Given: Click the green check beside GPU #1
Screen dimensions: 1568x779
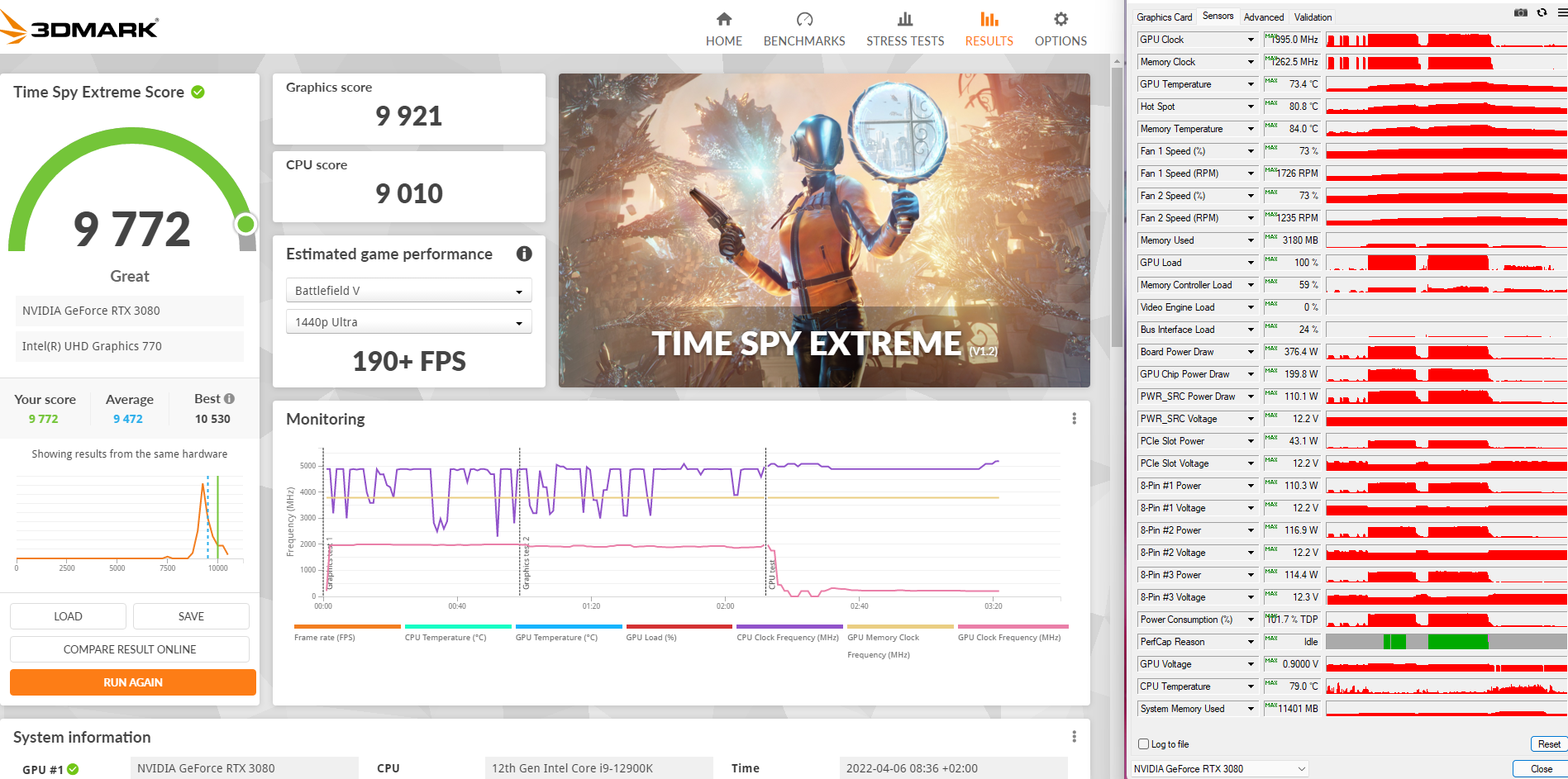Looking at the screenshot, I should 73,769.
